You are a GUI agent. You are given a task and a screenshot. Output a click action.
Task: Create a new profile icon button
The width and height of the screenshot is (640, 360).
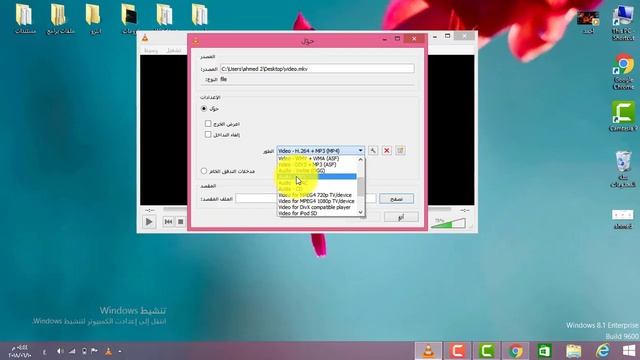pos(400,151)
